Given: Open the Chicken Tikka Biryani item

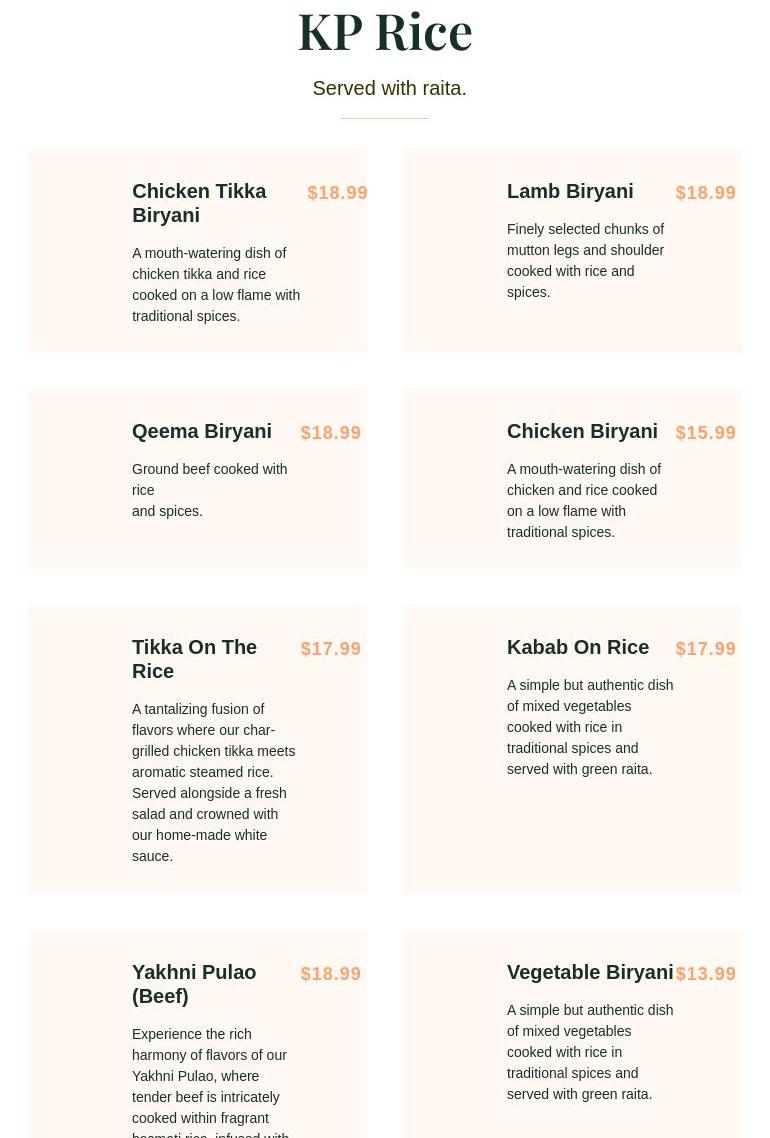Looking at the screenshot, I should pyautogui.click(x=199, y=203).
